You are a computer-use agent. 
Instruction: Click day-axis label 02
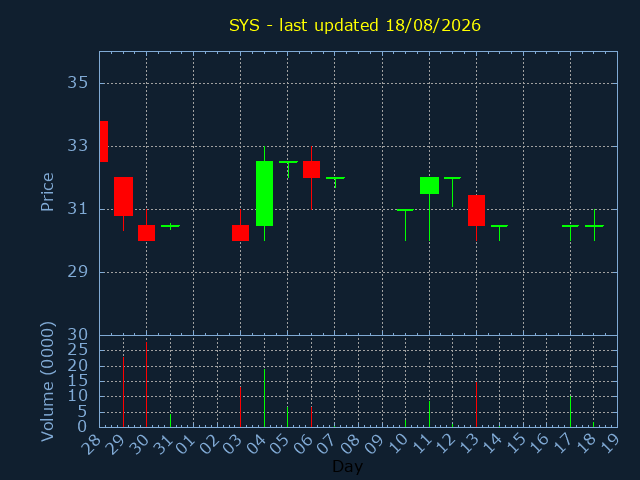pyautogui.click(x=209, y=444)
